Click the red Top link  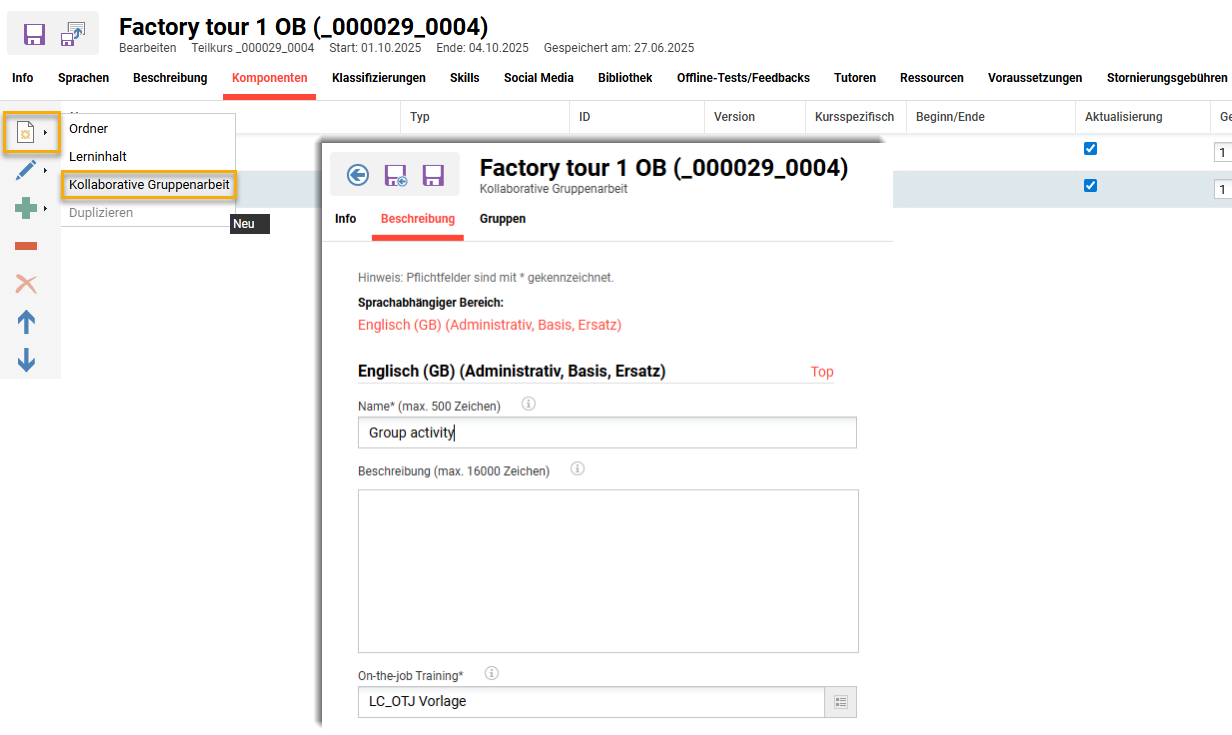pos(821,372)
